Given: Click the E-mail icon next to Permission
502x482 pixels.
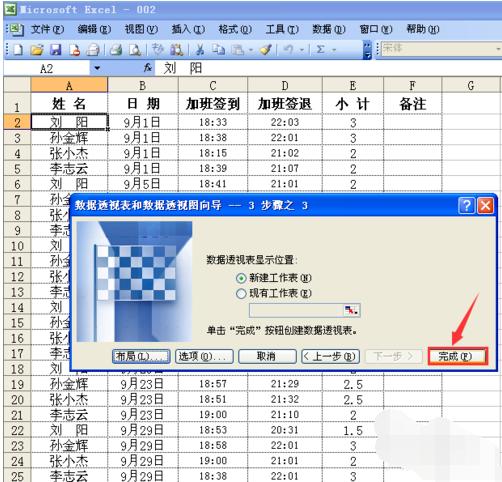Looking at the screenshot, I should tap(93, 50).
